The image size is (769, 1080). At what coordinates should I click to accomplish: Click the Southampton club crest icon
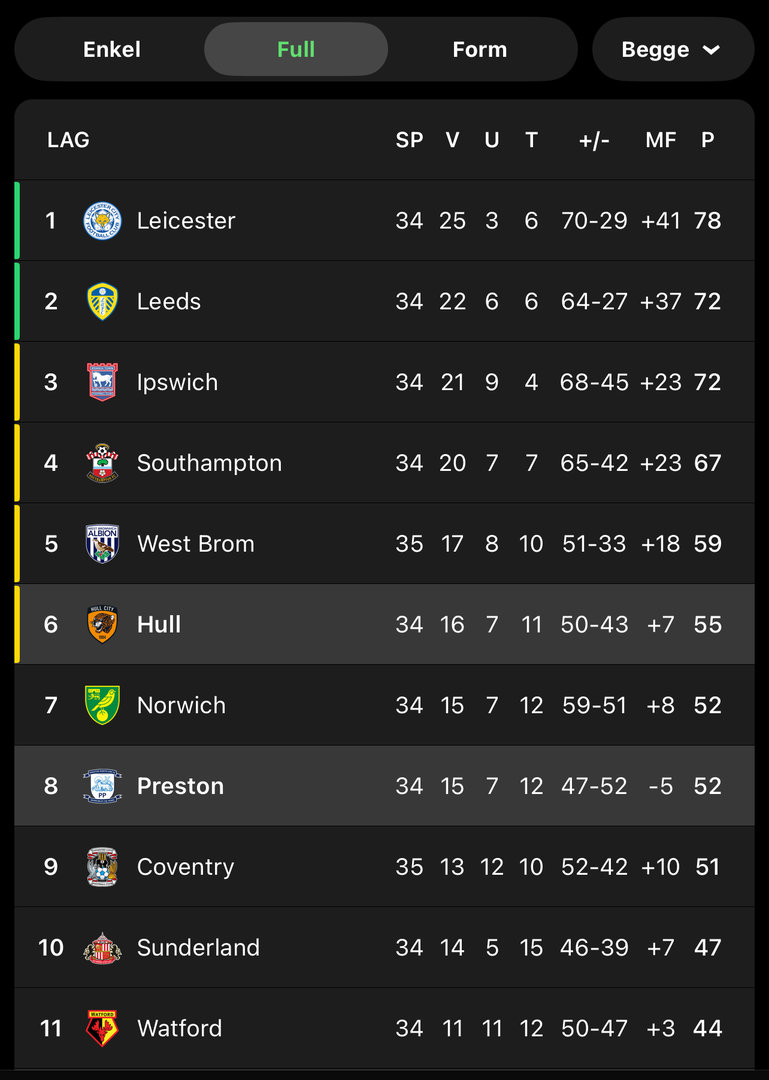click(x=102, y=463)
